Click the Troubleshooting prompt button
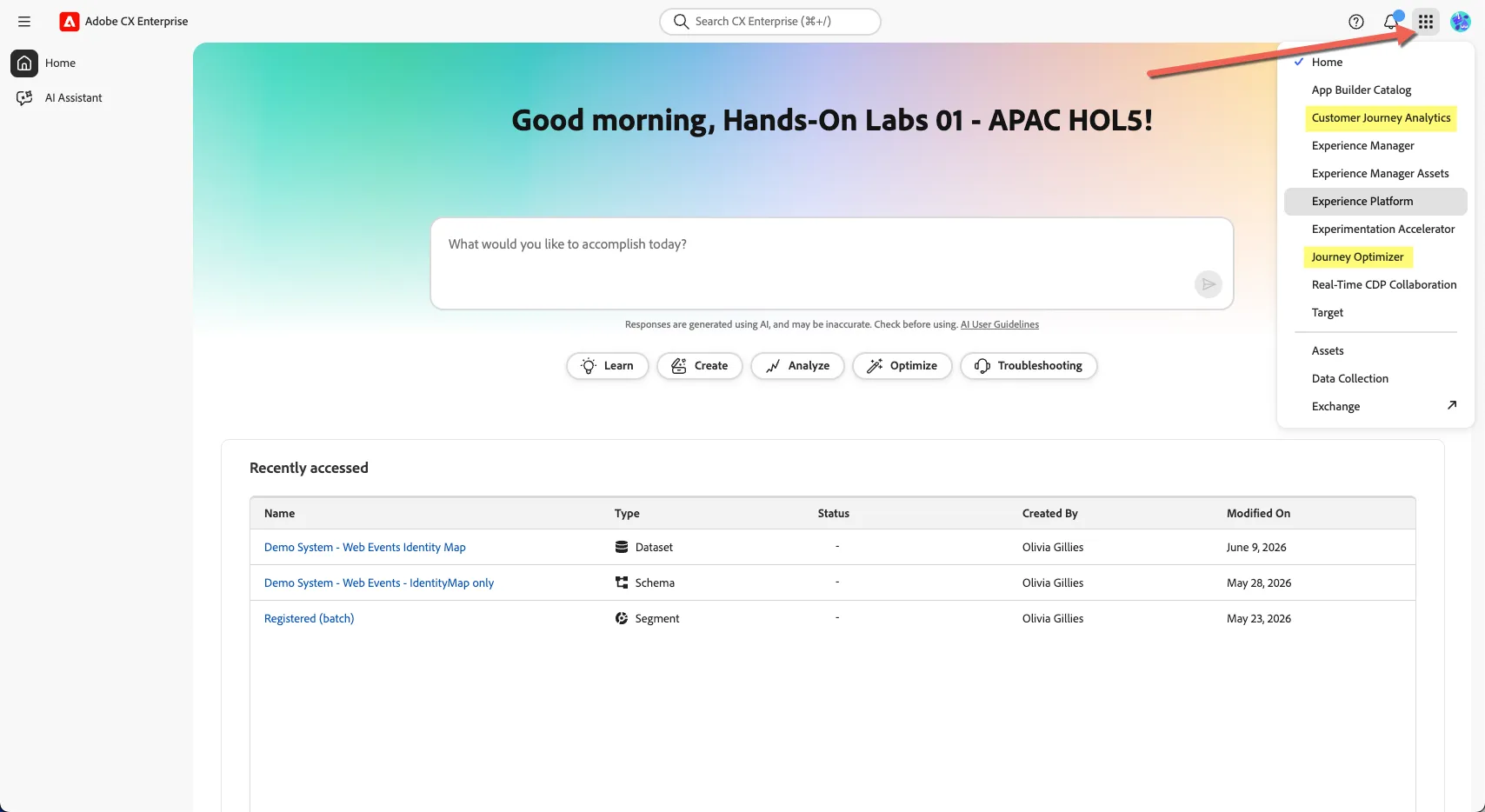 [1029, 366]
